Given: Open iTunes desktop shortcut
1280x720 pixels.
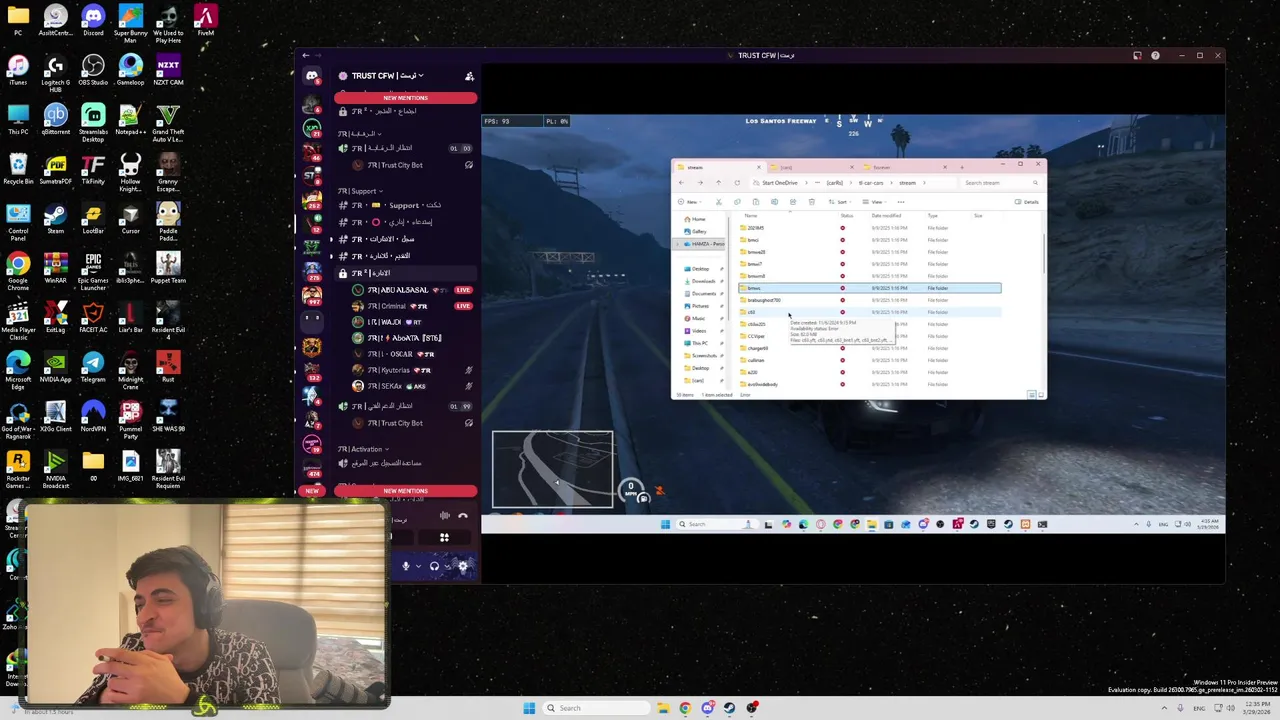Looking at the screenshot, I should click(x=18, y=71).
